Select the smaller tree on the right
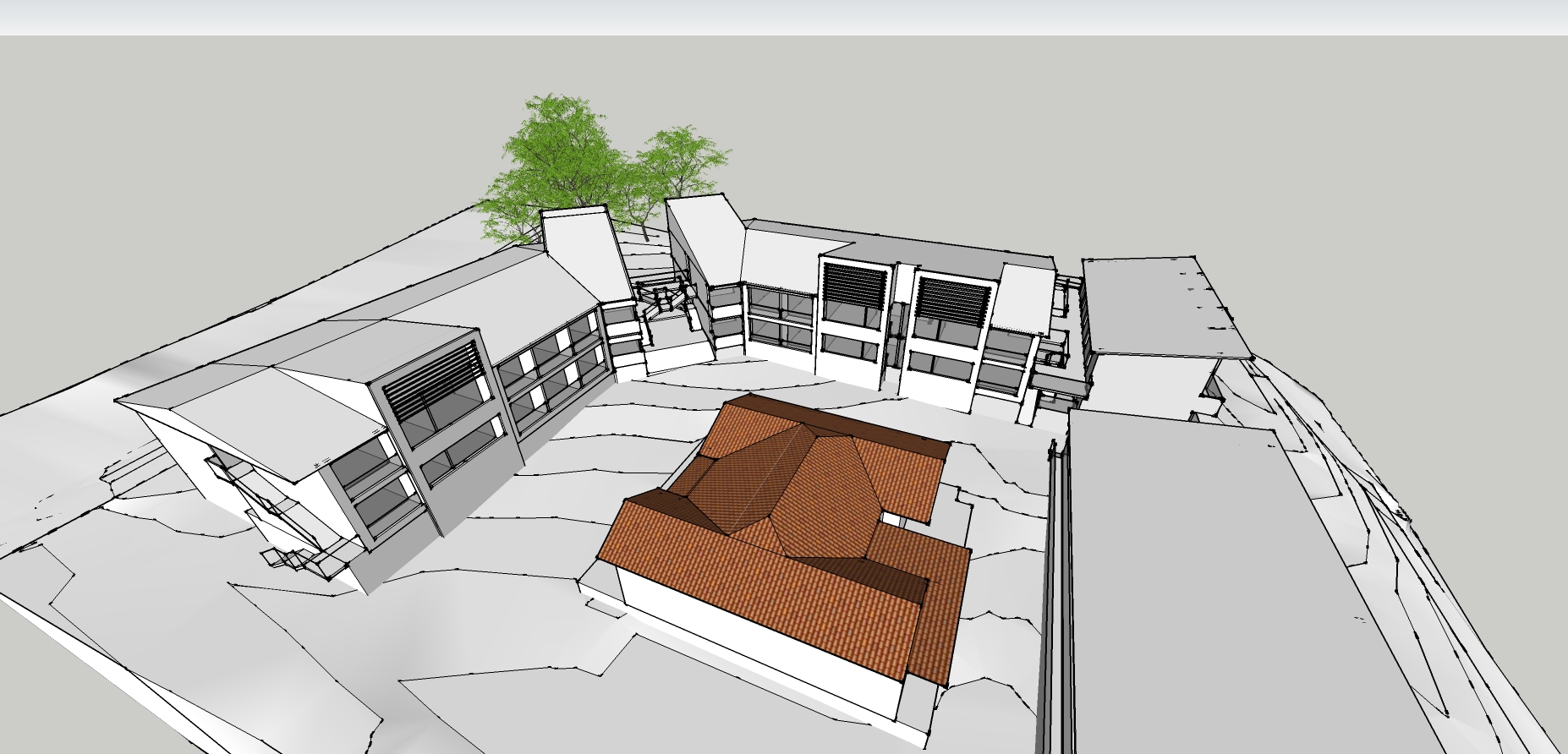The image size is (1568, 754). click(x=681, y=161)
